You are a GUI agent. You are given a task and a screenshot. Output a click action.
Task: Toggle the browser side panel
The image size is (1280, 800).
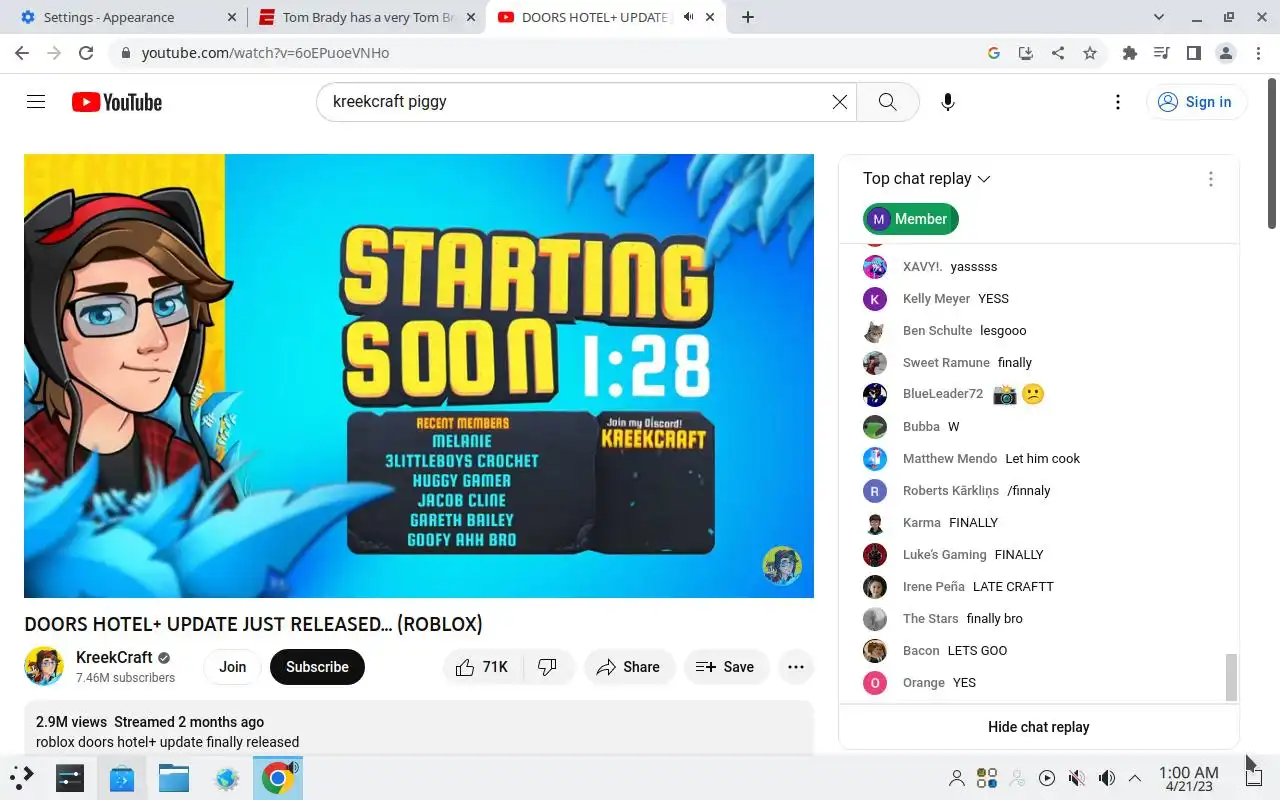click(1194, 53)
